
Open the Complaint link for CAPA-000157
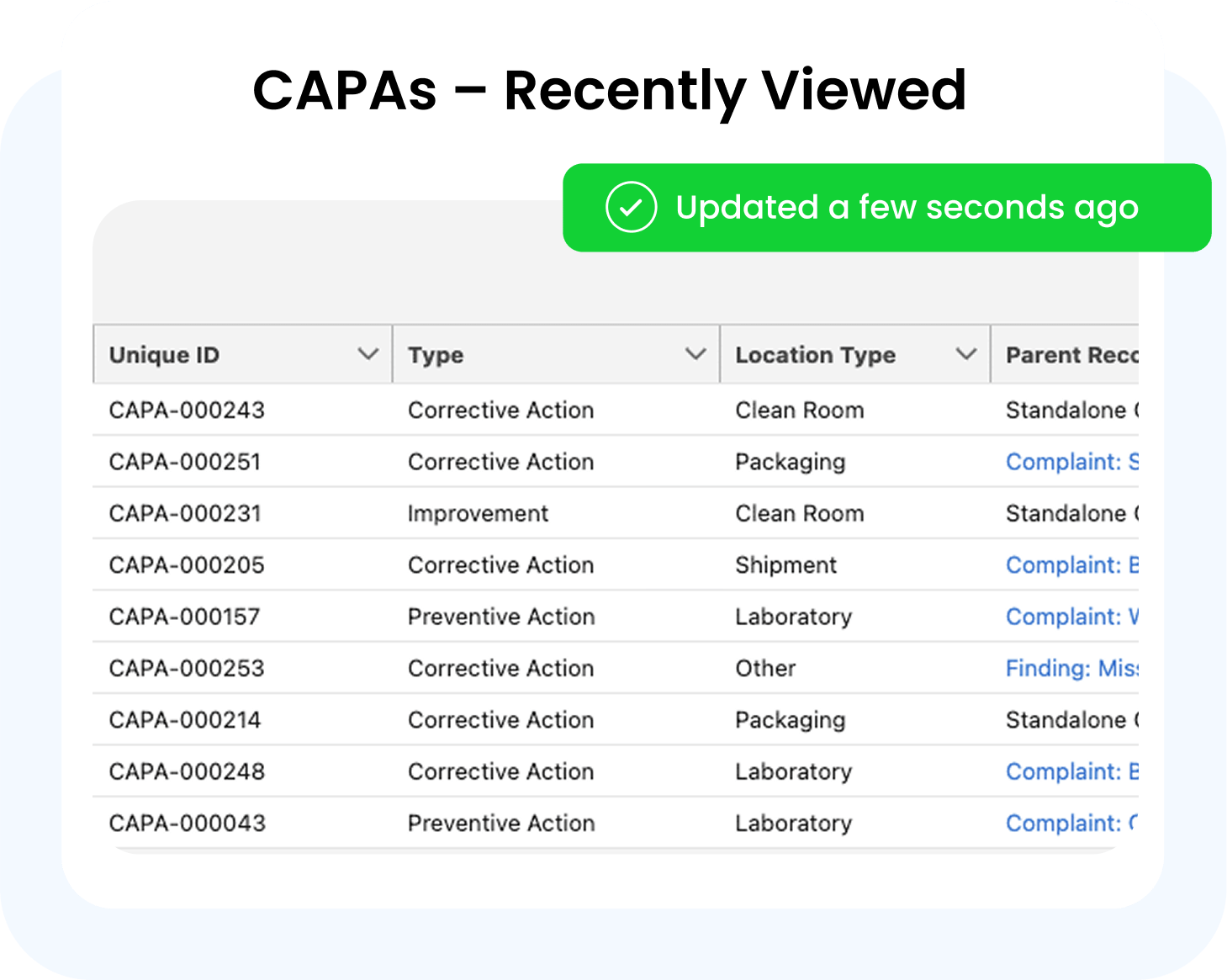[x=1071, y=617]
